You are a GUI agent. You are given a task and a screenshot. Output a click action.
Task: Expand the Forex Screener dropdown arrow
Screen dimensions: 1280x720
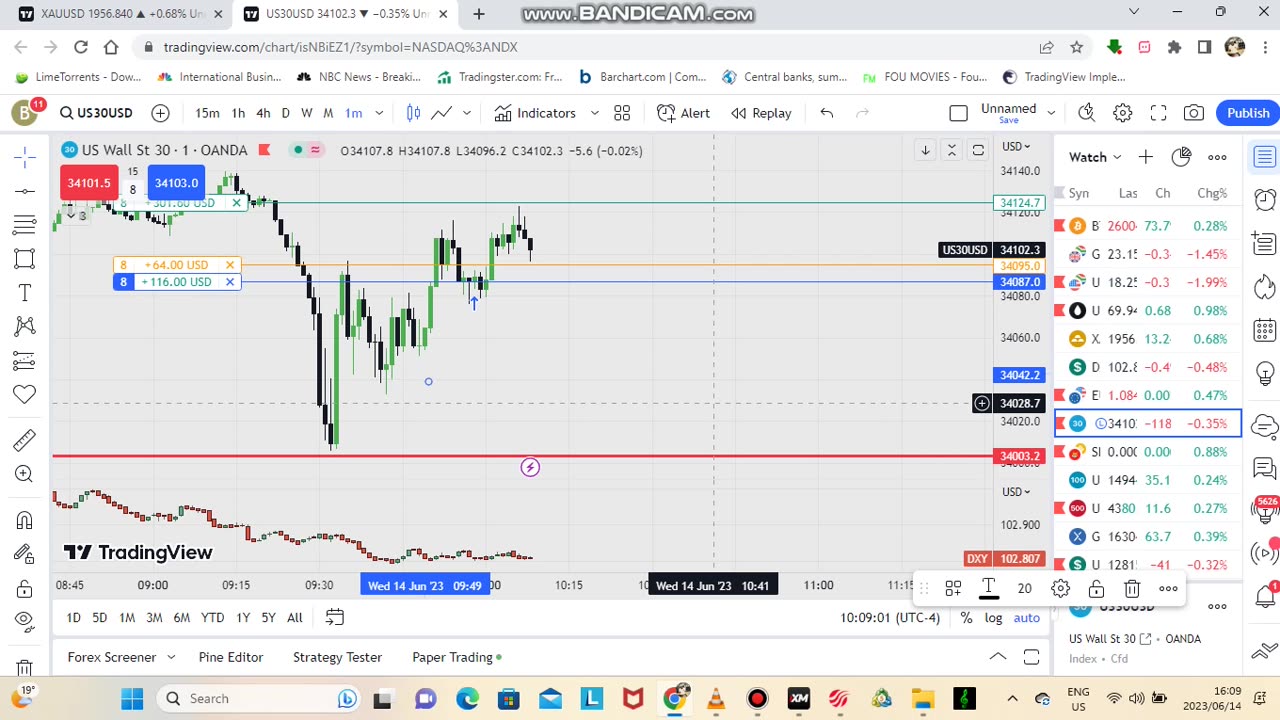click(171, 657)
